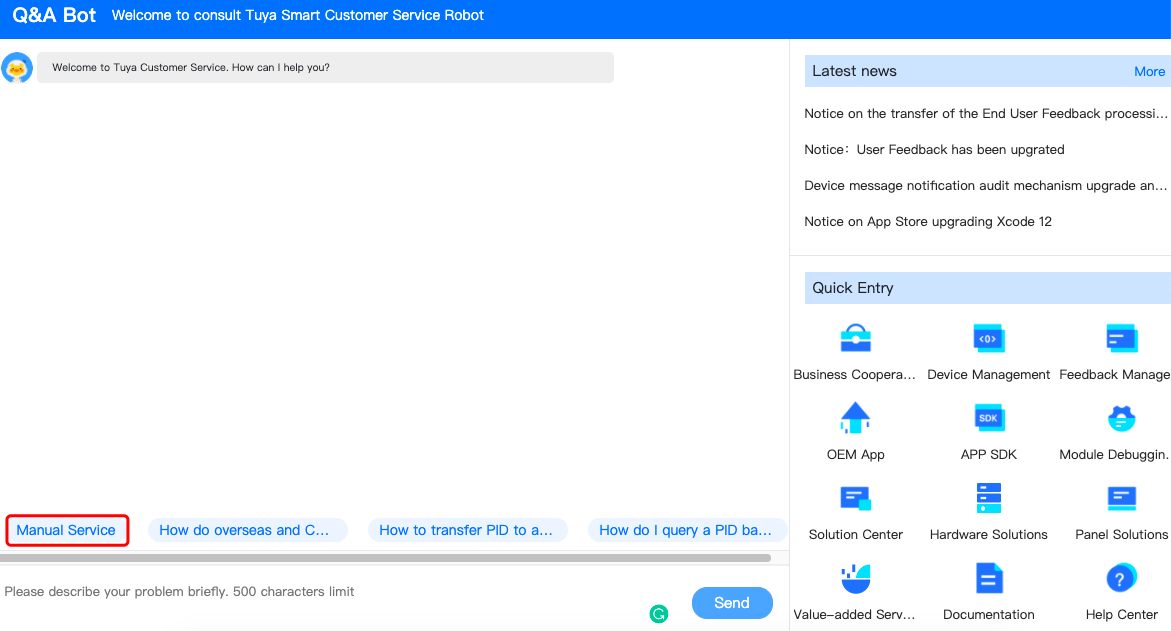Click the green Grammarly icon in input box

click(x=659, y=614)
